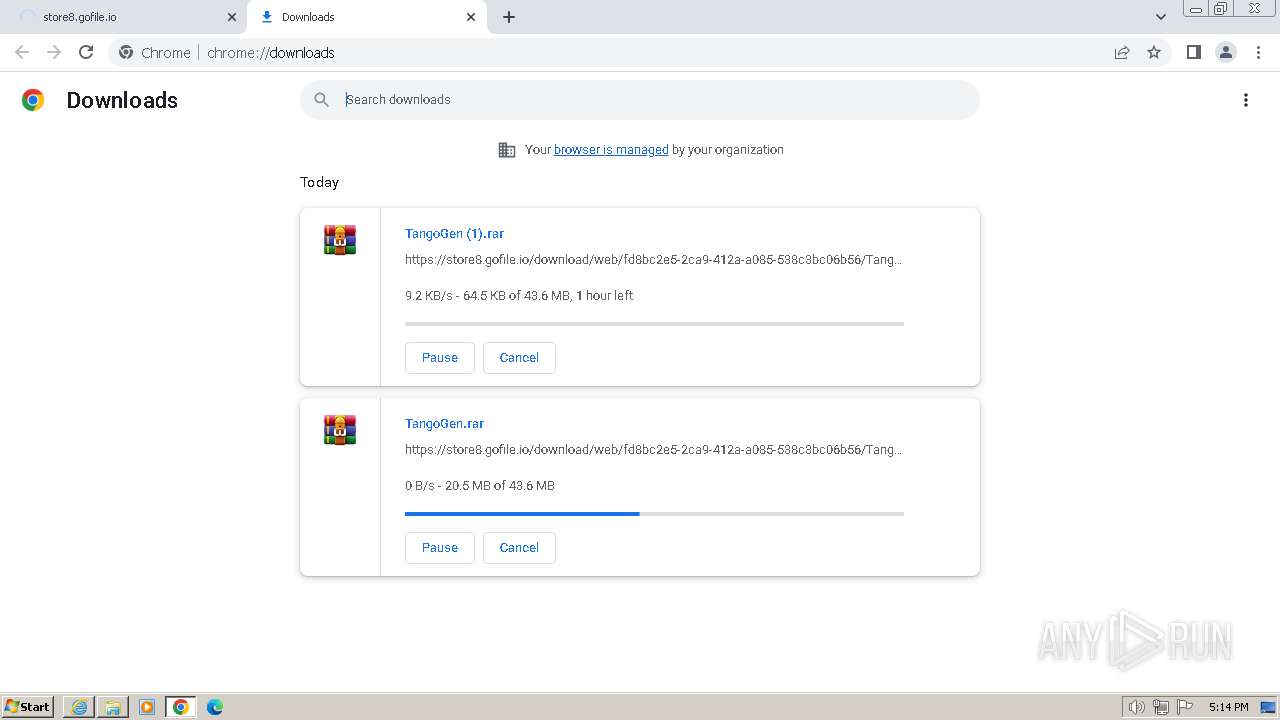Close the store8.gofile.io tab
This screenshot has height=720, width=1280.
[x=232, y=17]
